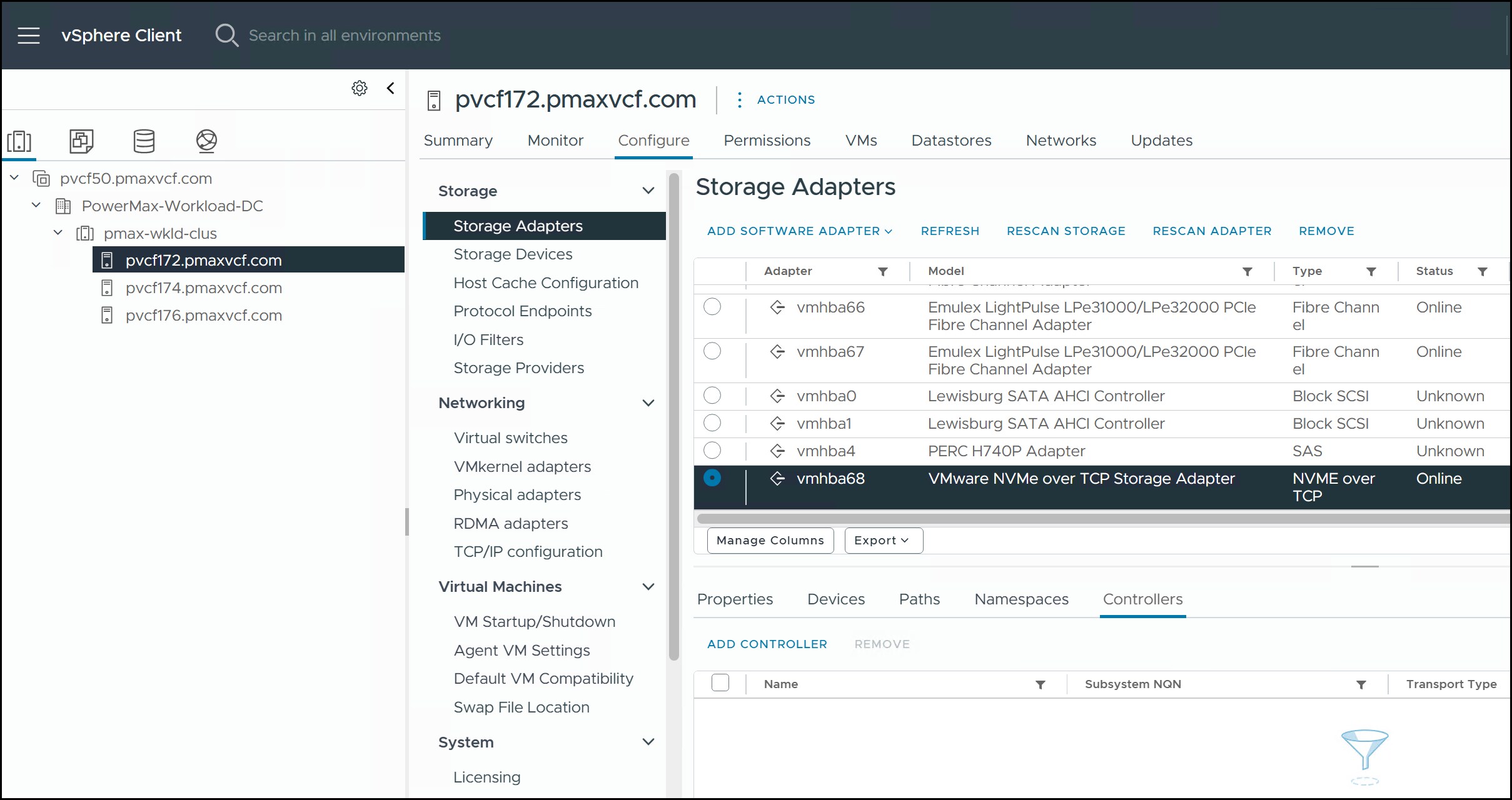This screenshot has height=800, width=1512.
Task: Select the vmhba1 radio button
Action: coord(712,423)
